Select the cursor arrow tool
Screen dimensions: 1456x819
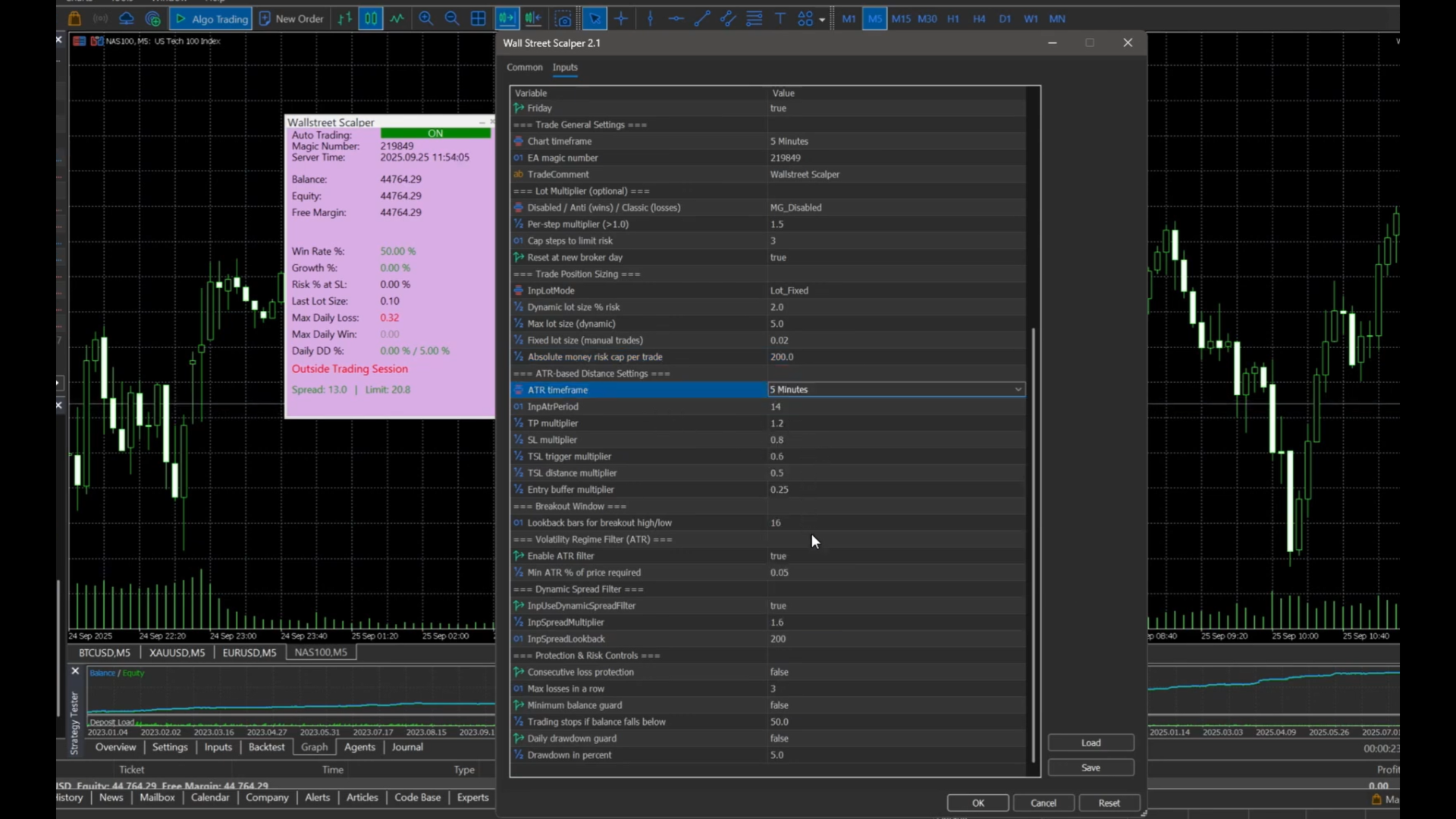(x=594, y=19)
